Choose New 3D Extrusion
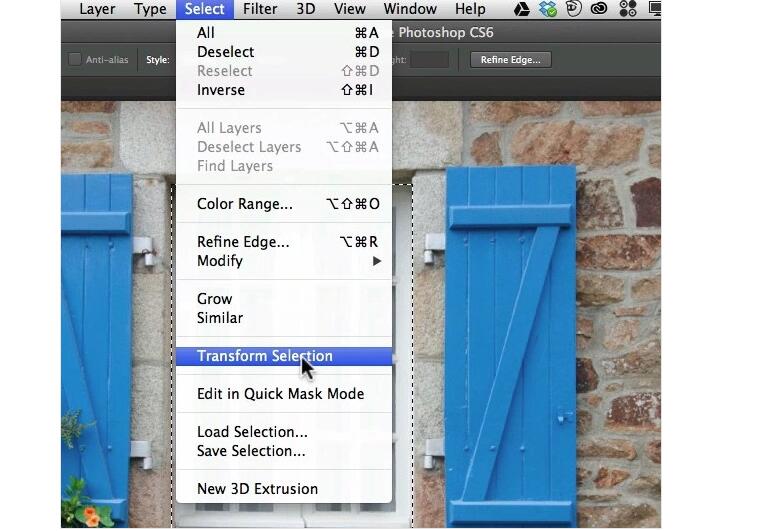 284,489
